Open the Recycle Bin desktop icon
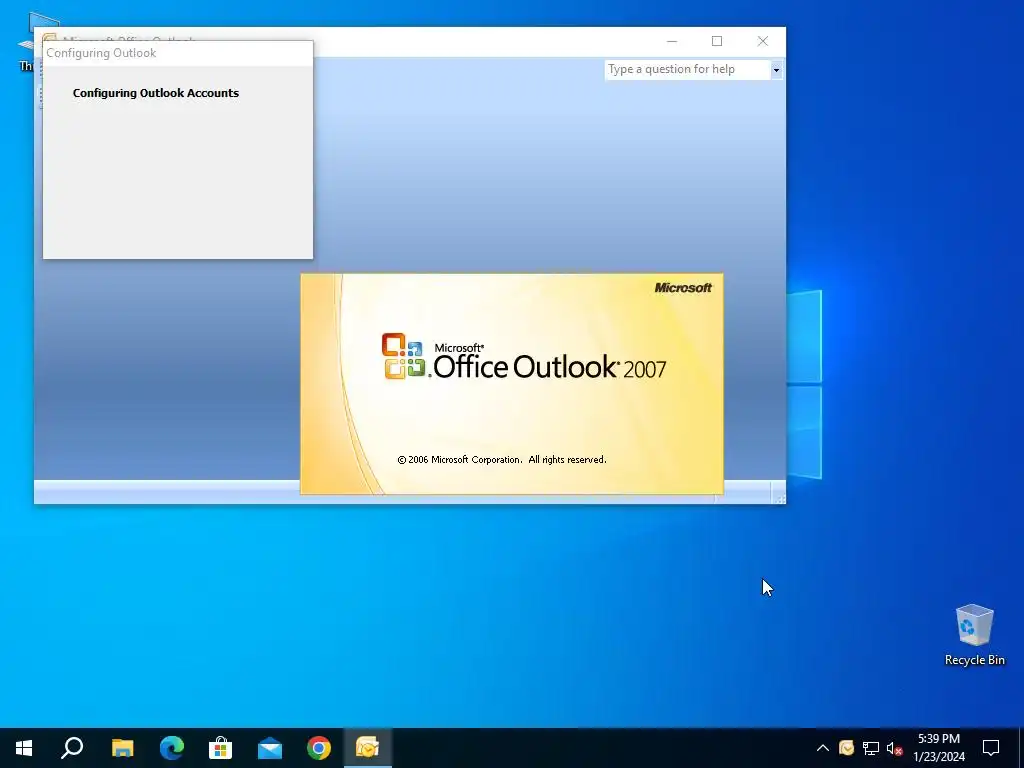This screenshot has height=768, width=1024. [x=974, y=635]
